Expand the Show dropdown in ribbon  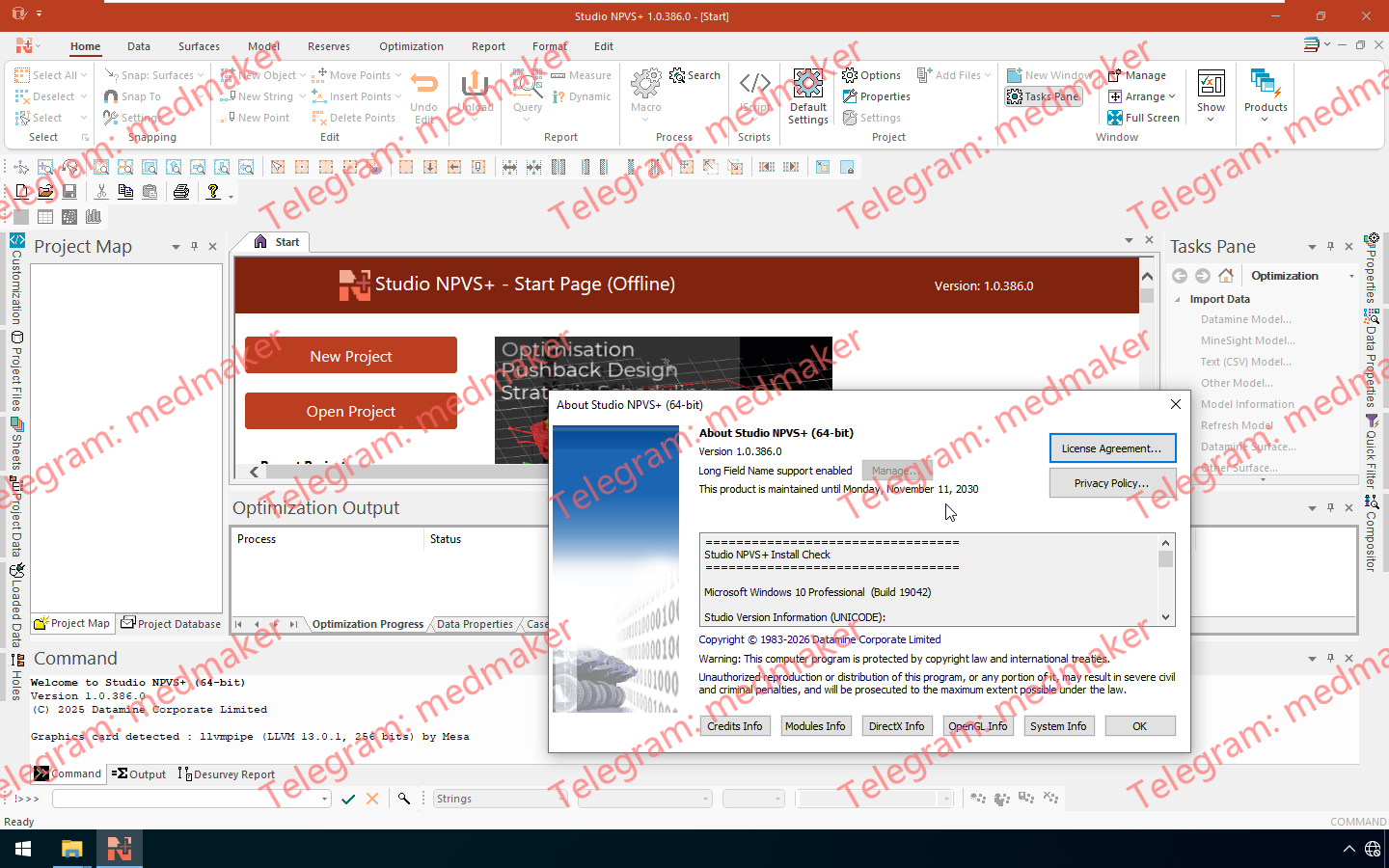point(1211,120)
